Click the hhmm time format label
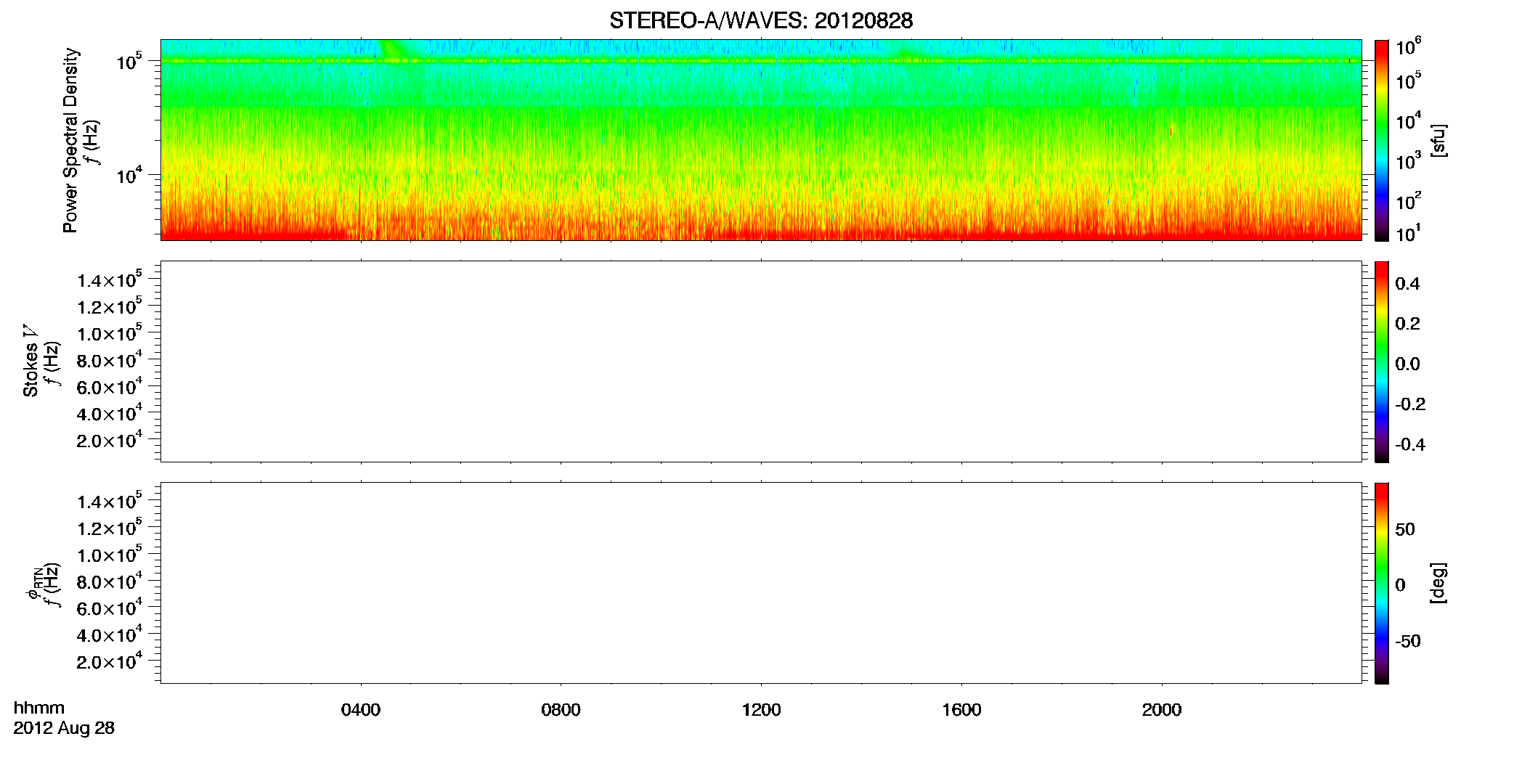 pyautogui.click(x=39, y=709)
